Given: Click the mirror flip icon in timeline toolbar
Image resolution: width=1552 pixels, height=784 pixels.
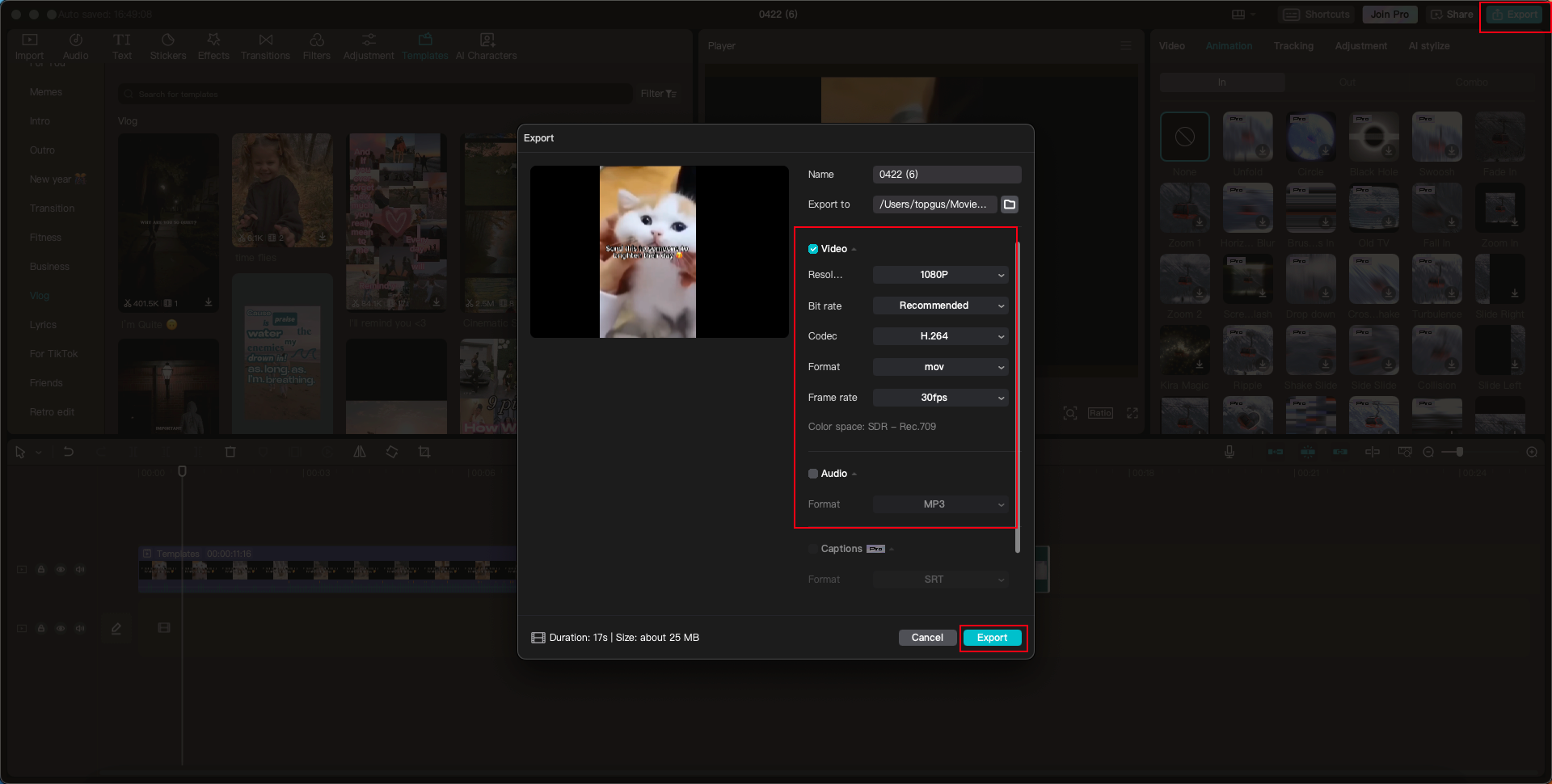Looking at the screenshot, I should coord(360,452).
